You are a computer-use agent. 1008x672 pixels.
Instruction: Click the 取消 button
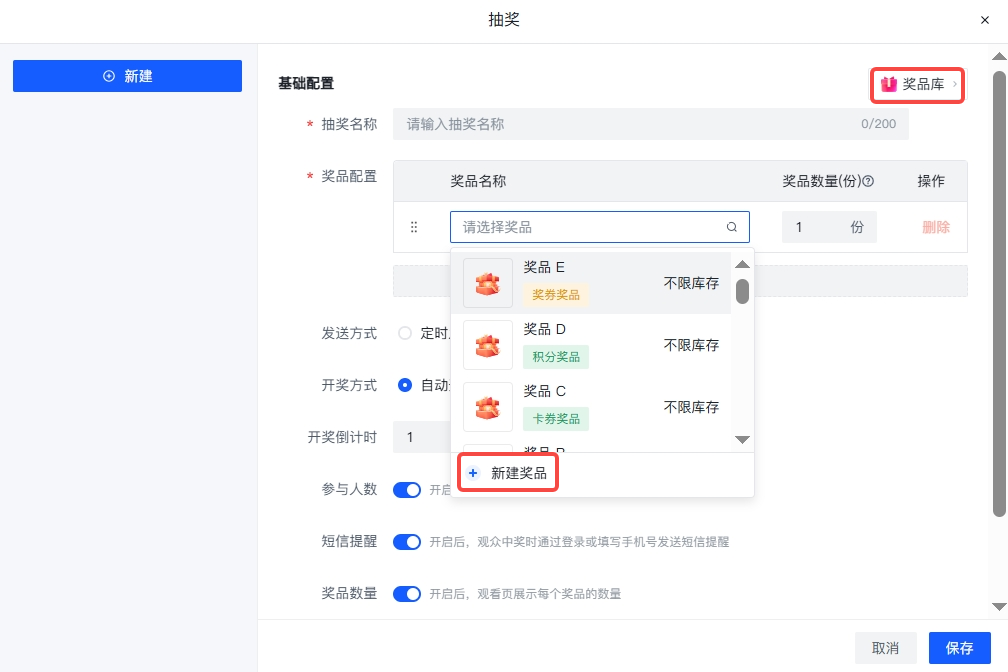coord(885,648)
